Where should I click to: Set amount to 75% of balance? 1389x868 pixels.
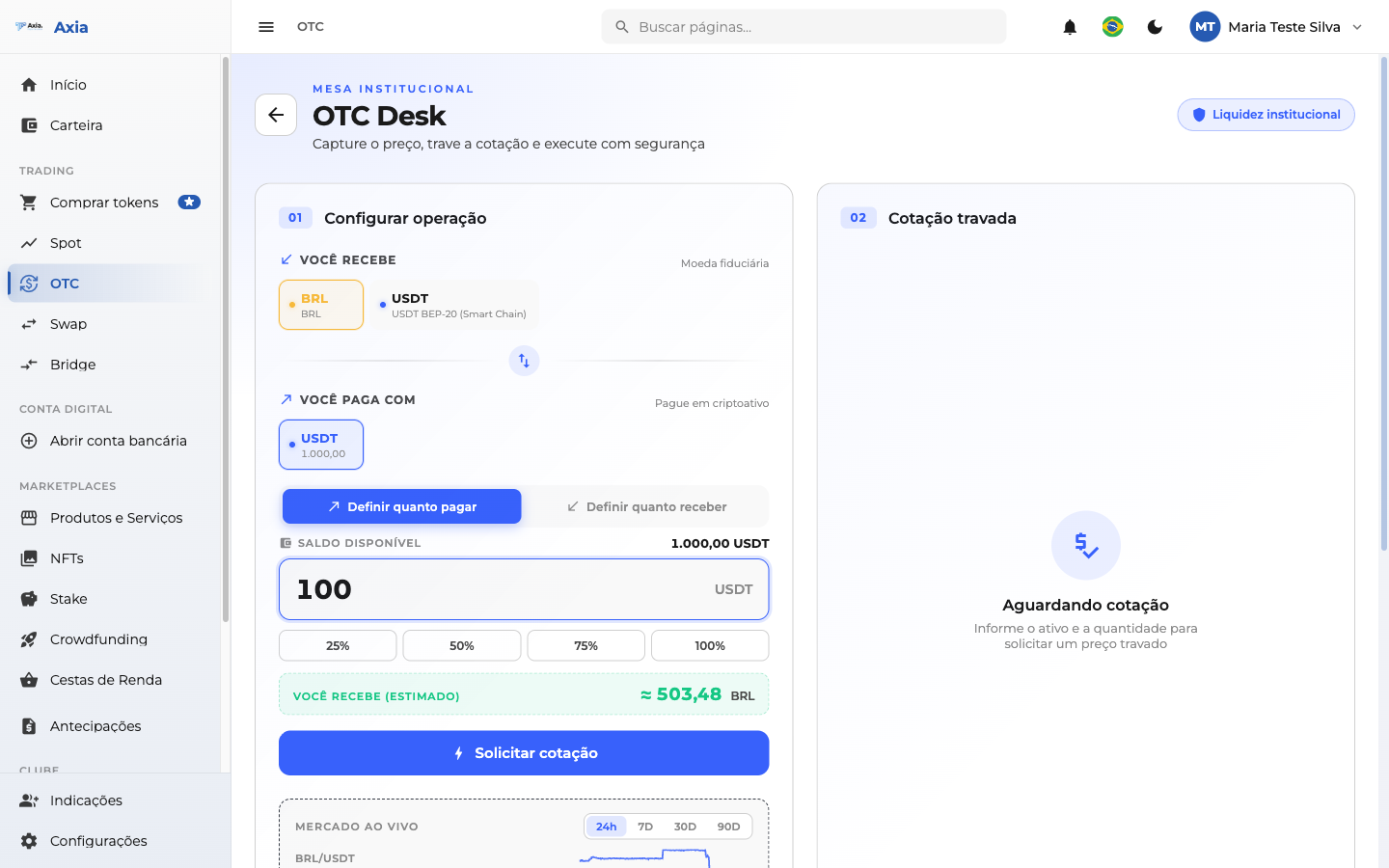(586, 645)
